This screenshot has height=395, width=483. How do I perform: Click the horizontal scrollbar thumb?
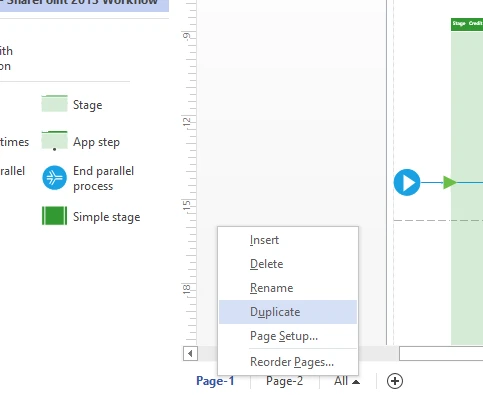pos(441,353)
